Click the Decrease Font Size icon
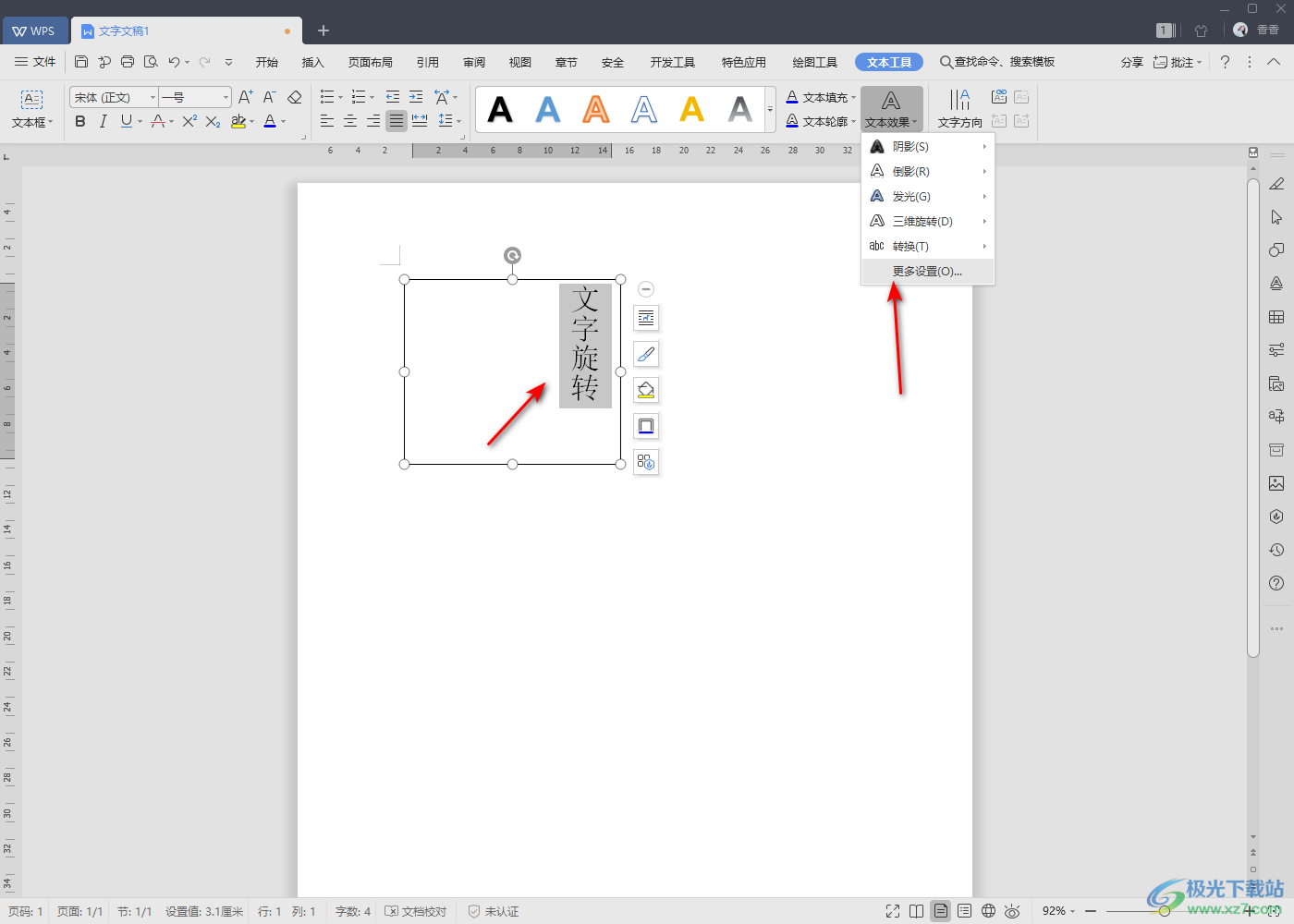The height and width of the screenshot is (924, 1294). (270, 97)
